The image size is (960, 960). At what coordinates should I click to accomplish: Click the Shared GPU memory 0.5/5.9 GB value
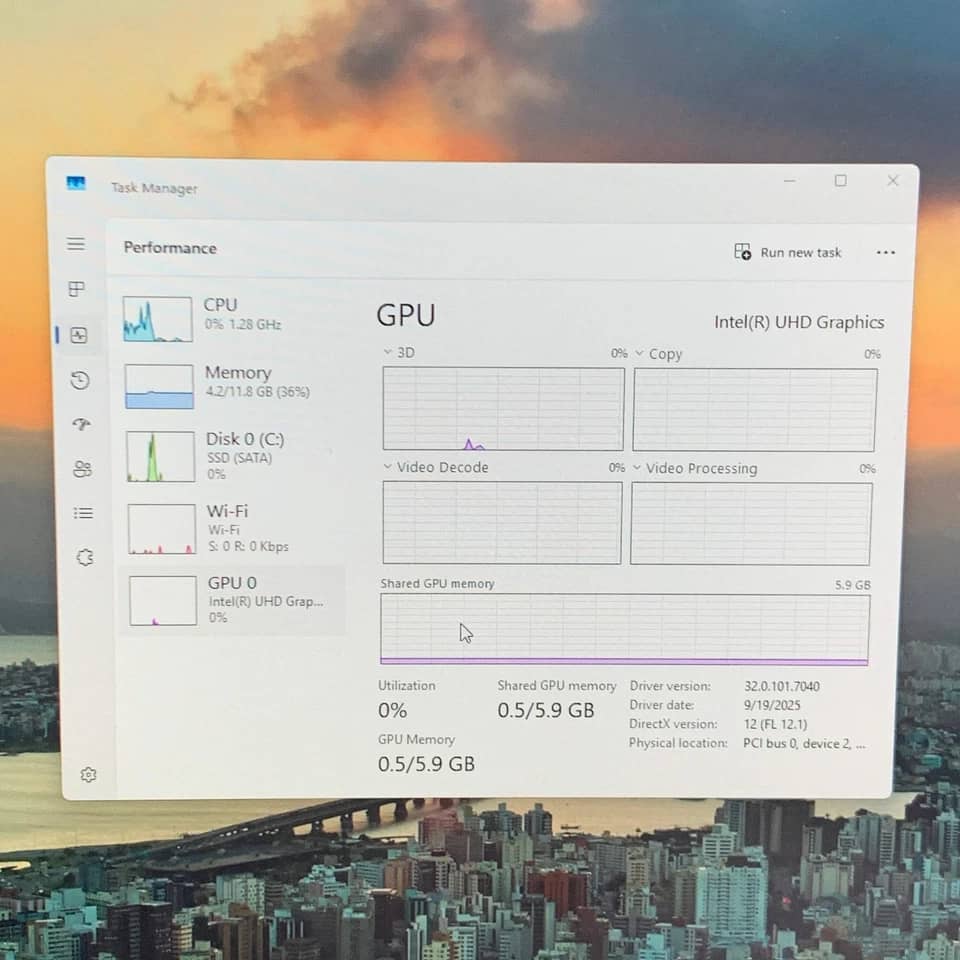(x=546, y=710)
